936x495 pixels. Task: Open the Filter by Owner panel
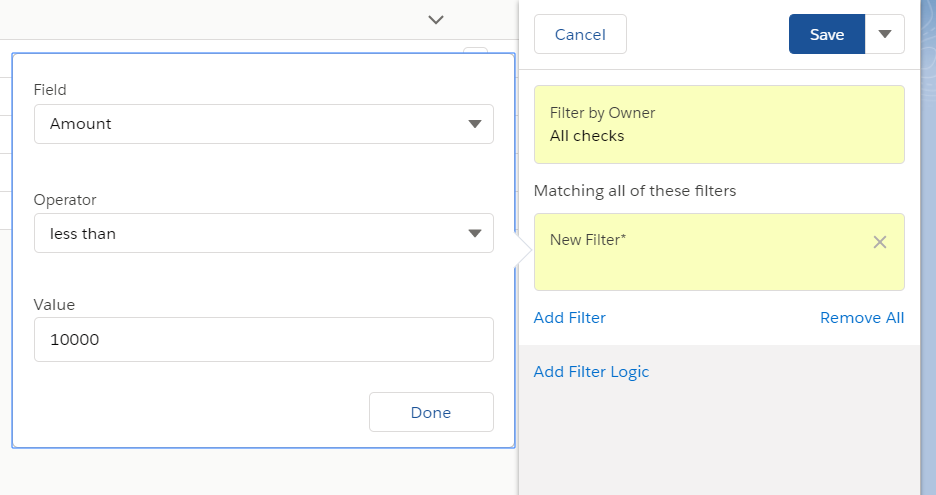click(x=719, y=124)
